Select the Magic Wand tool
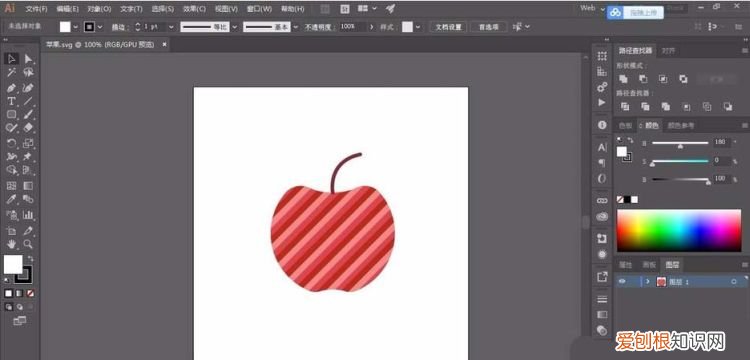Viewport: 750px width, 360px height. 11,73
